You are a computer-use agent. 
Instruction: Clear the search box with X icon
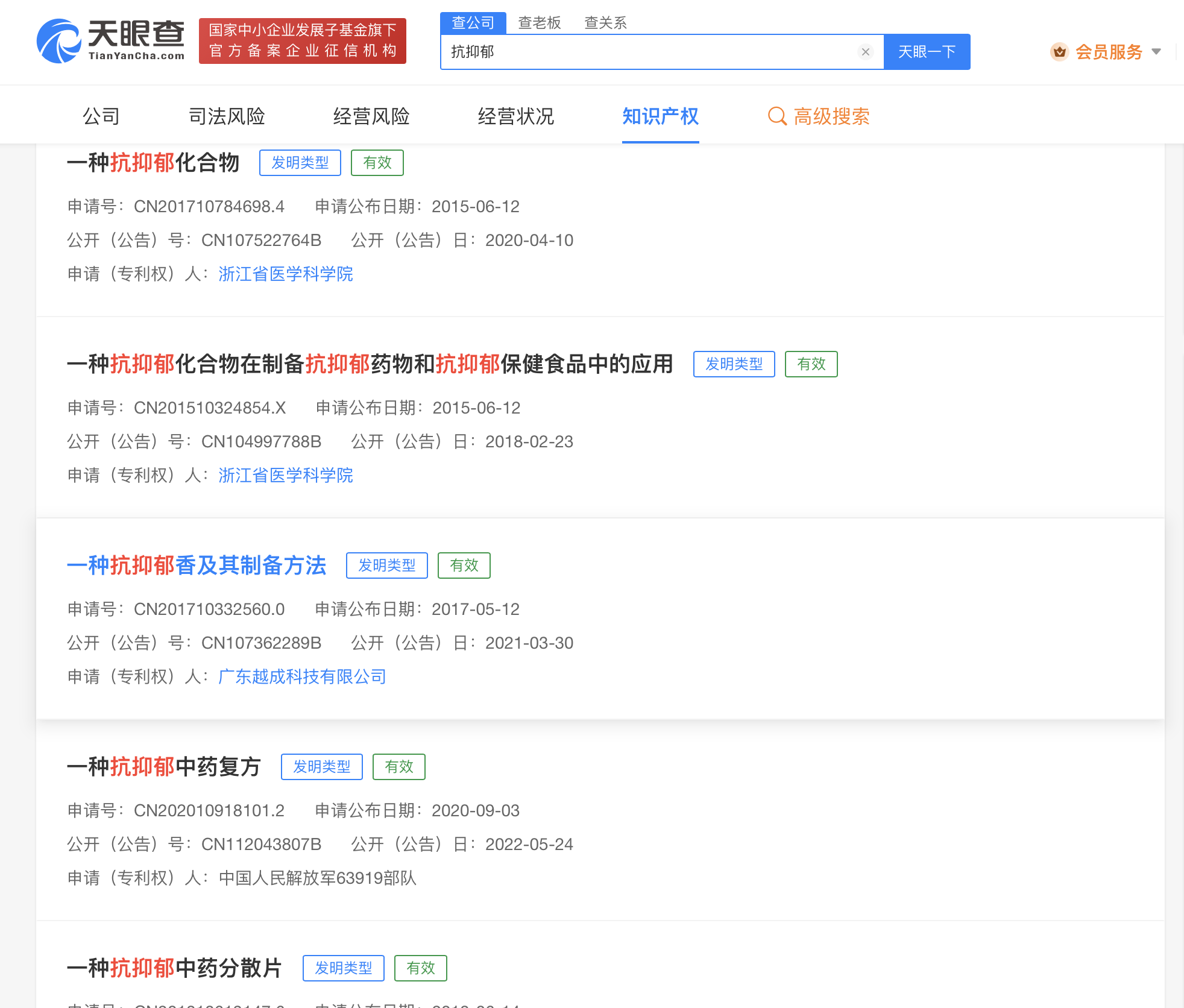[x=865, y=52]
